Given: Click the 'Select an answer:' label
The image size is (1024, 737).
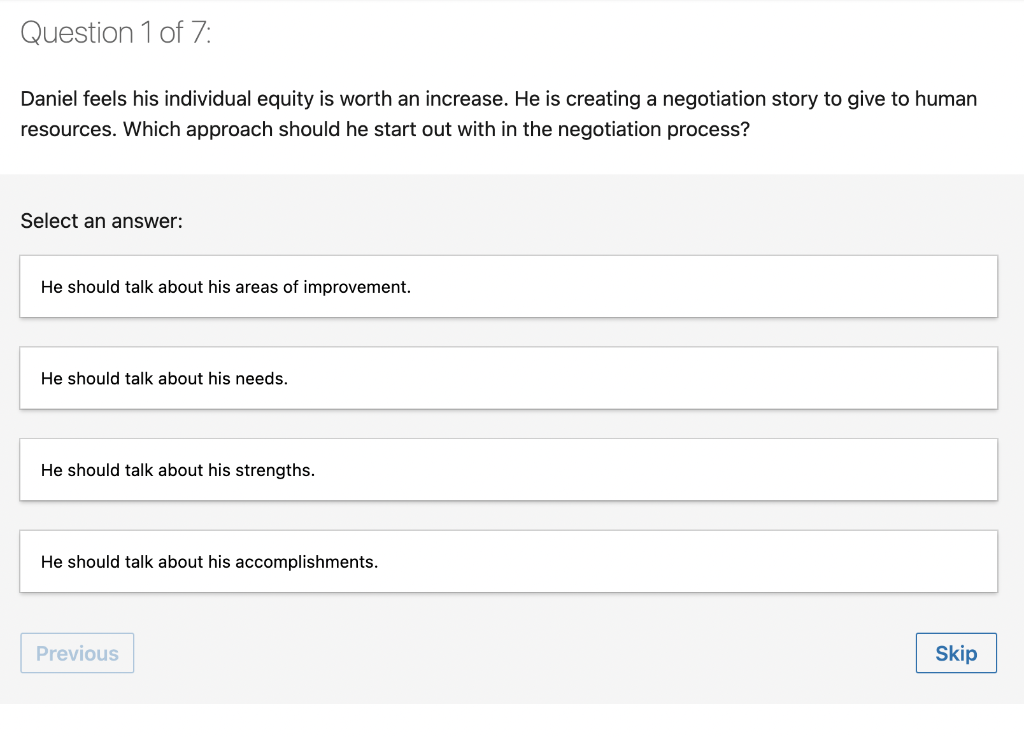Looking at the screenshot, I should pyautogui.click(x=102, y=221).
